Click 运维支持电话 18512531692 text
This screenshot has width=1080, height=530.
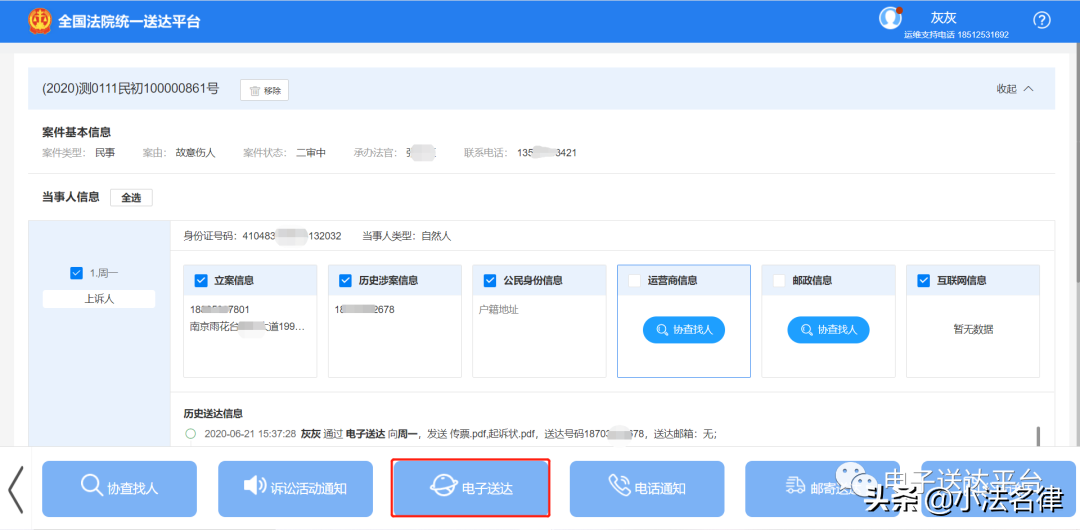click(956, 34)
